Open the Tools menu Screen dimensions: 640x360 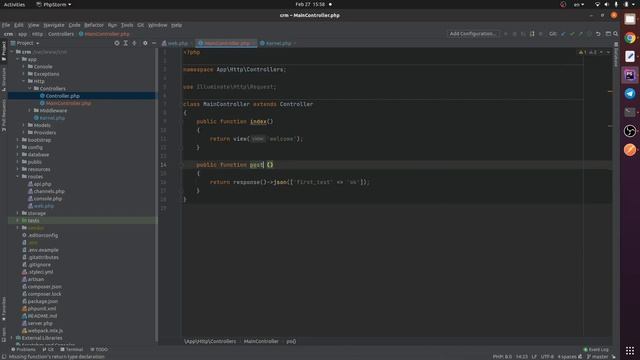(127, 25)
